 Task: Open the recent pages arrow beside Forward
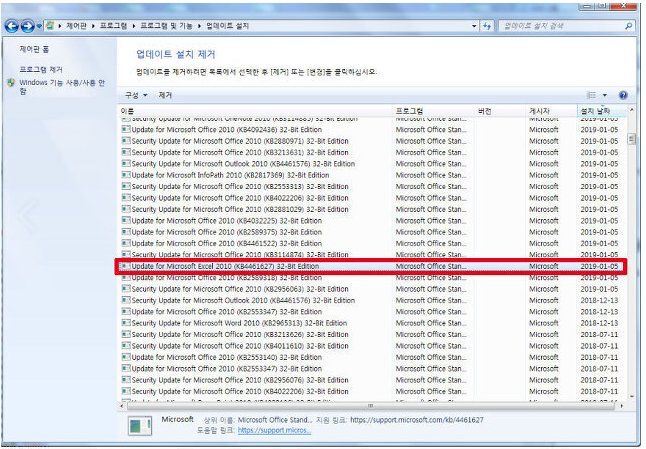[39, 26]
